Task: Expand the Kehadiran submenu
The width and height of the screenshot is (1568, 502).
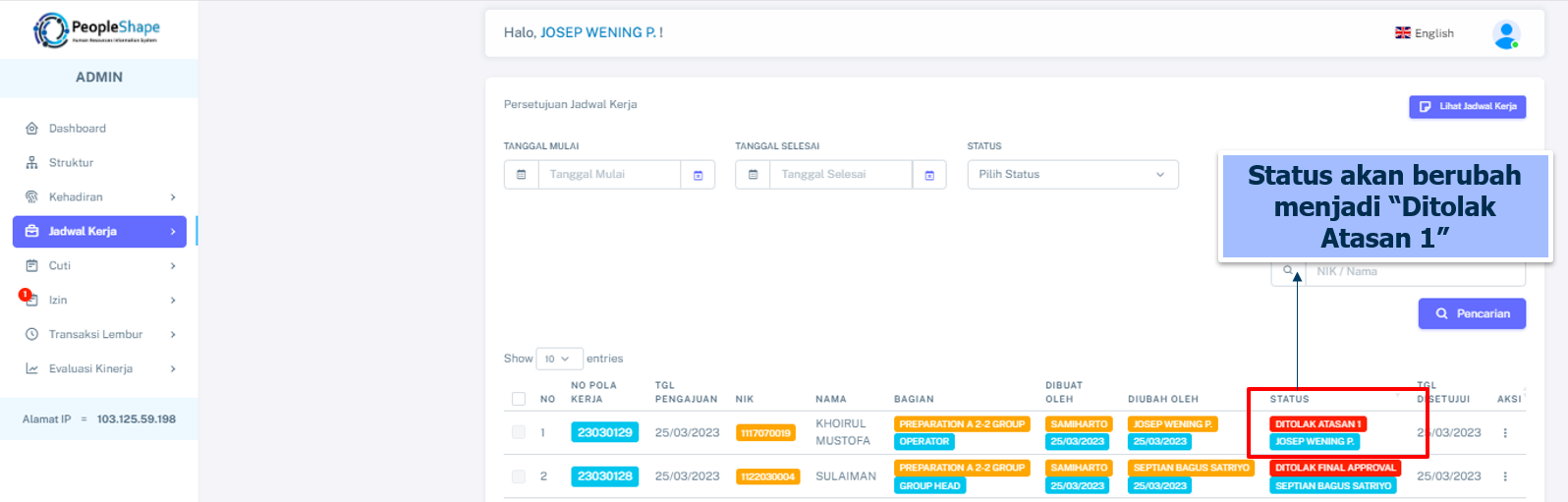Action: pos(99,197)
